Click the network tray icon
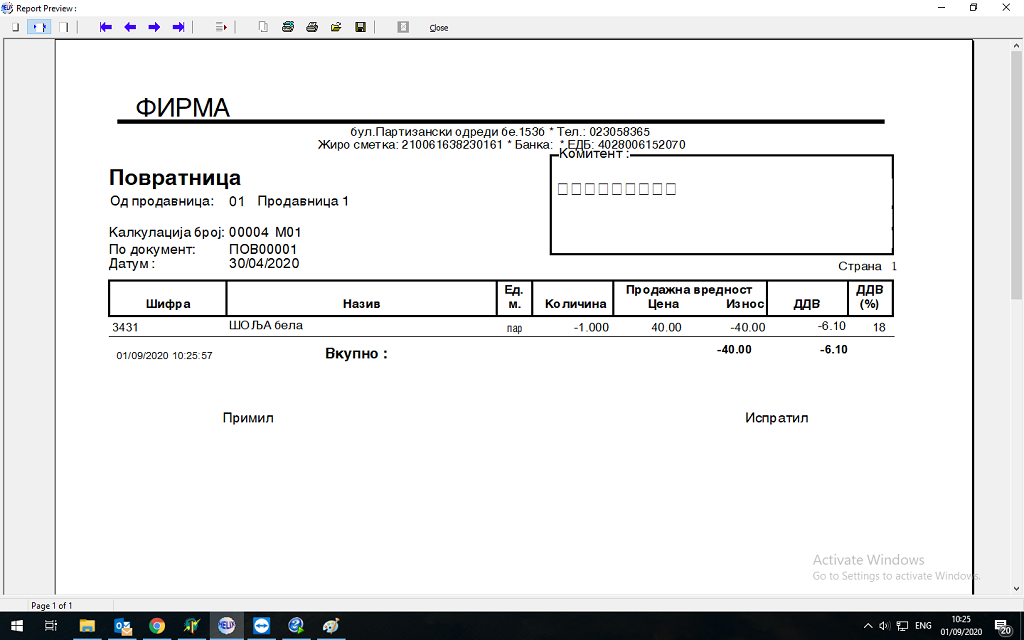1024x640 pixels. [903, 626]
